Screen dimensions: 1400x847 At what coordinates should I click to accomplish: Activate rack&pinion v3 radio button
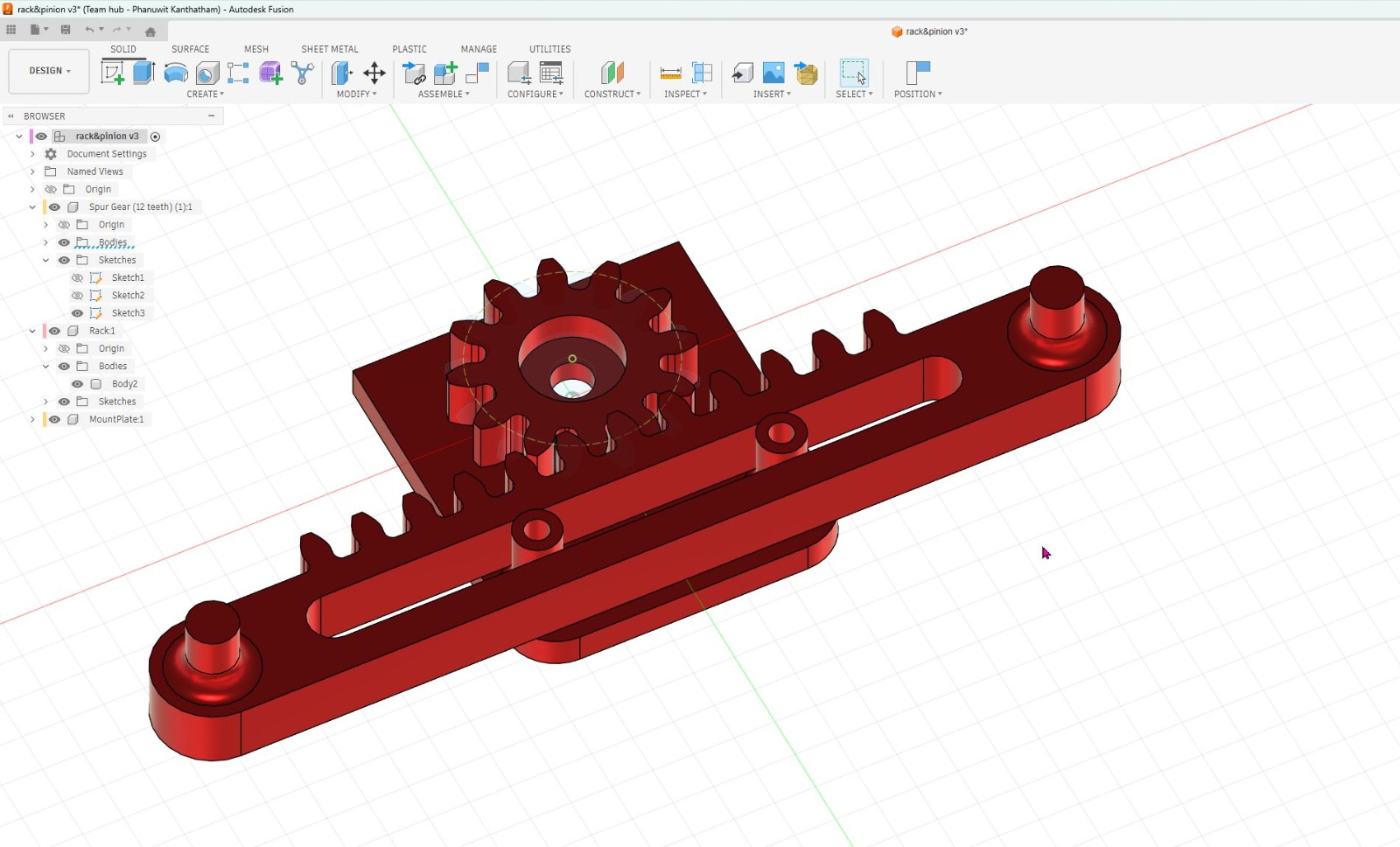(156, 136)
